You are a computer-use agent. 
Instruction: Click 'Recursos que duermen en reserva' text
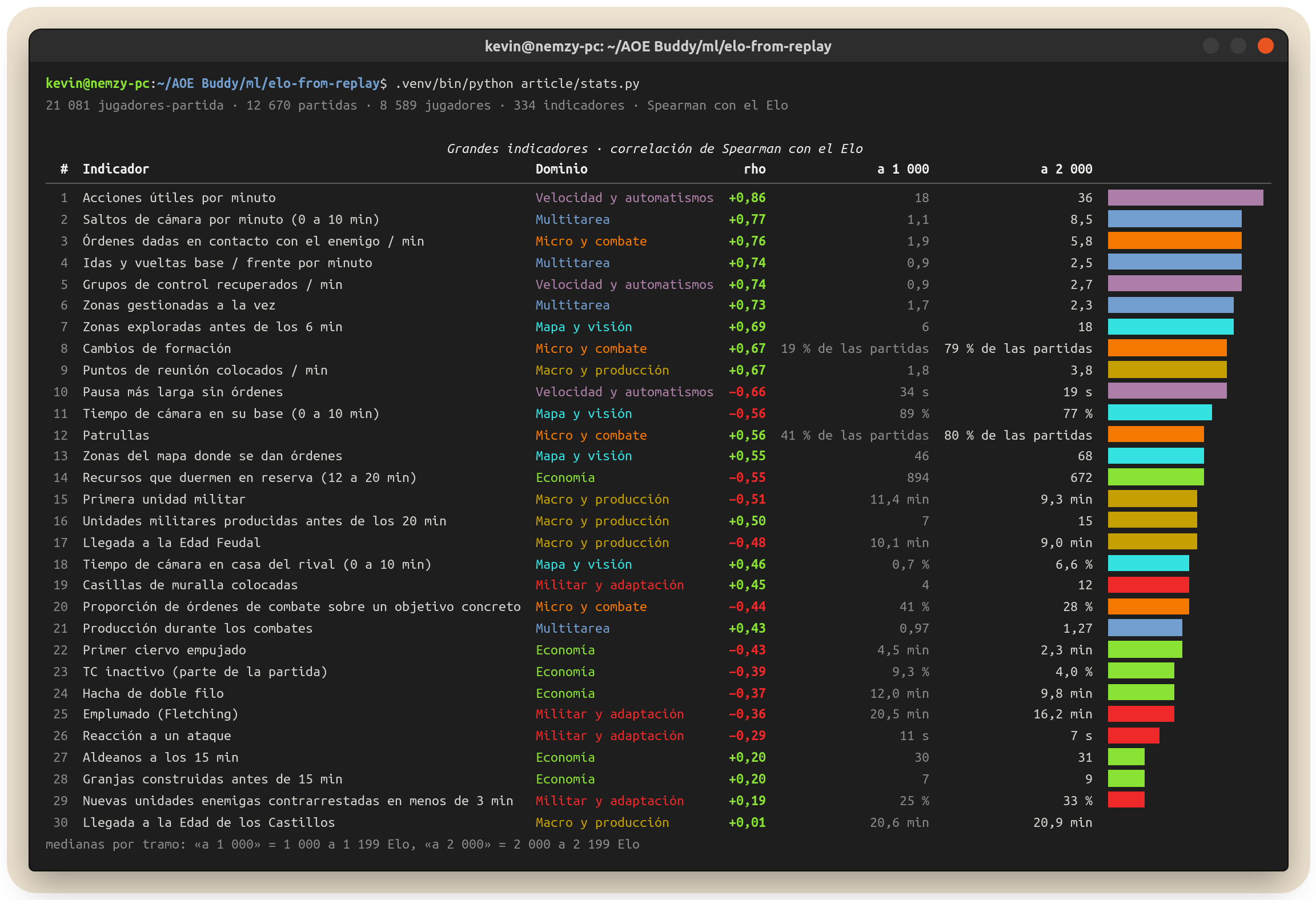pyautogui.click(x=198, y=477)
